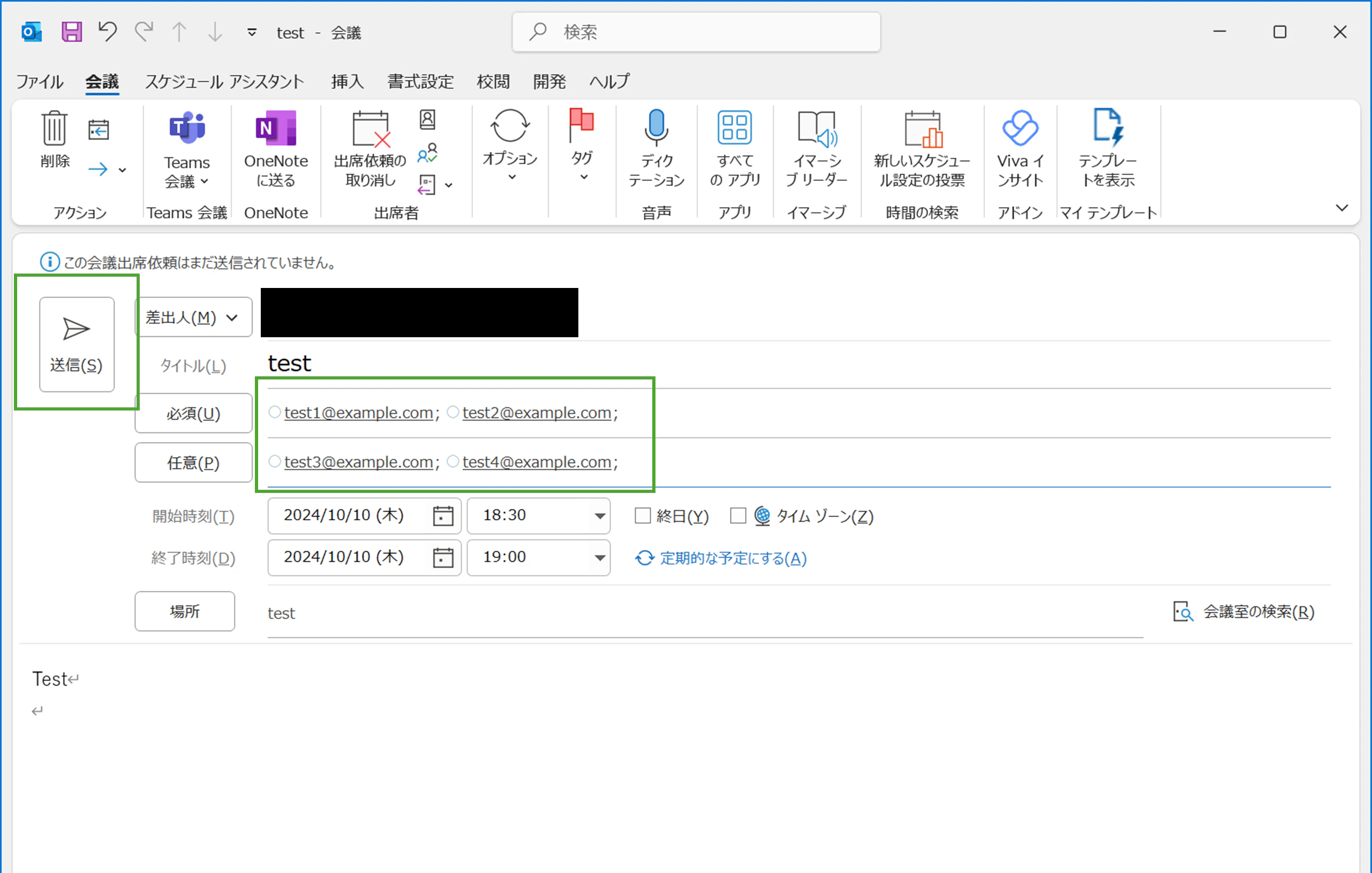Select radio circle beside test4@example.com

(453, 461)
